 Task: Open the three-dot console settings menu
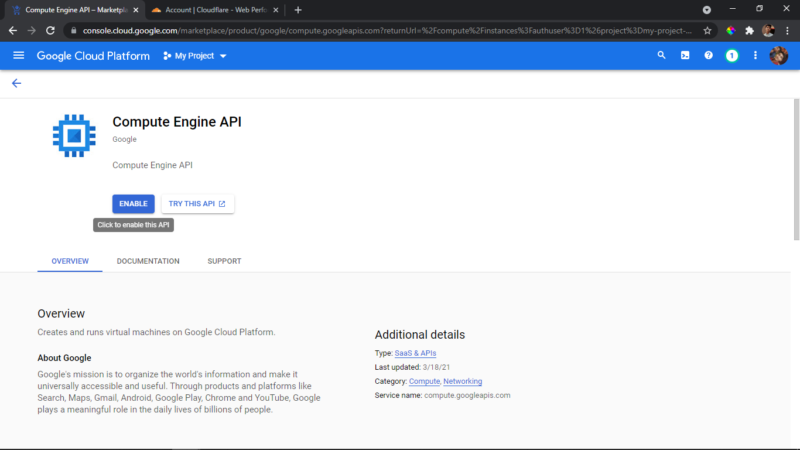(x=755, y=55)
